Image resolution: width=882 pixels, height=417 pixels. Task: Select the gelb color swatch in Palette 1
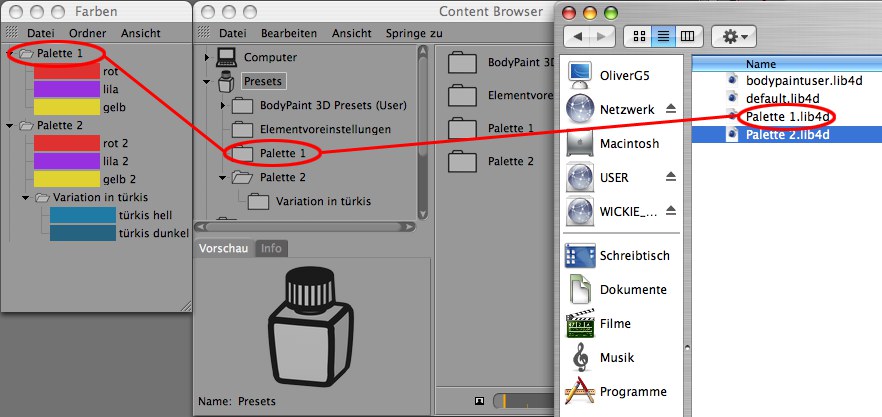(x=67, y=107)
